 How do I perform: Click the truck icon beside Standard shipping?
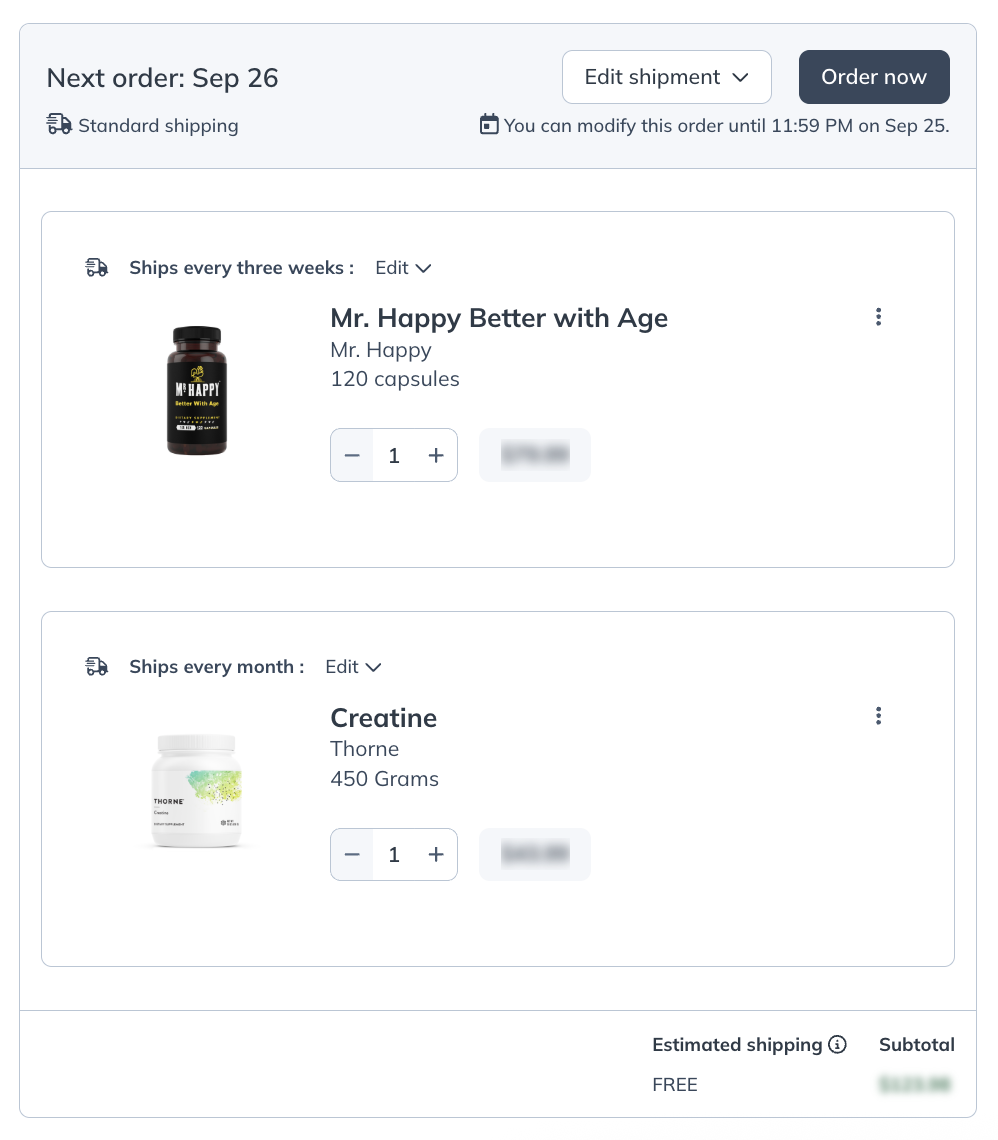(x=59, y=124)
